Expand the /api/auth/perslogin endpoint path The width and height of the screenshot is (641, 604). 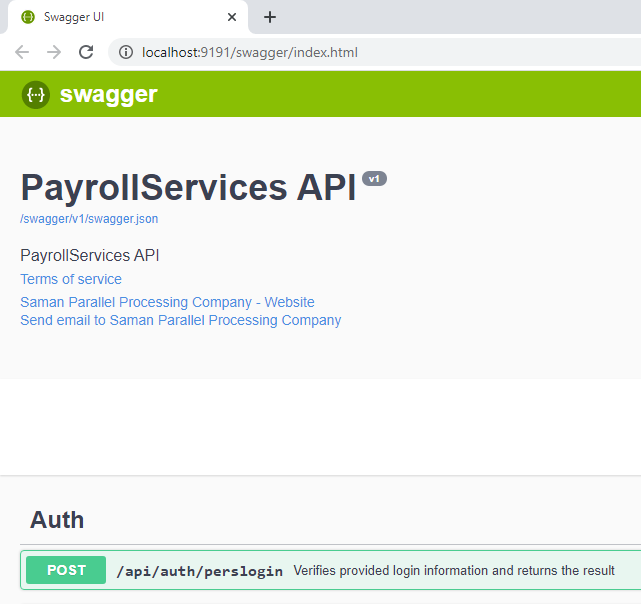click(199, 571)
